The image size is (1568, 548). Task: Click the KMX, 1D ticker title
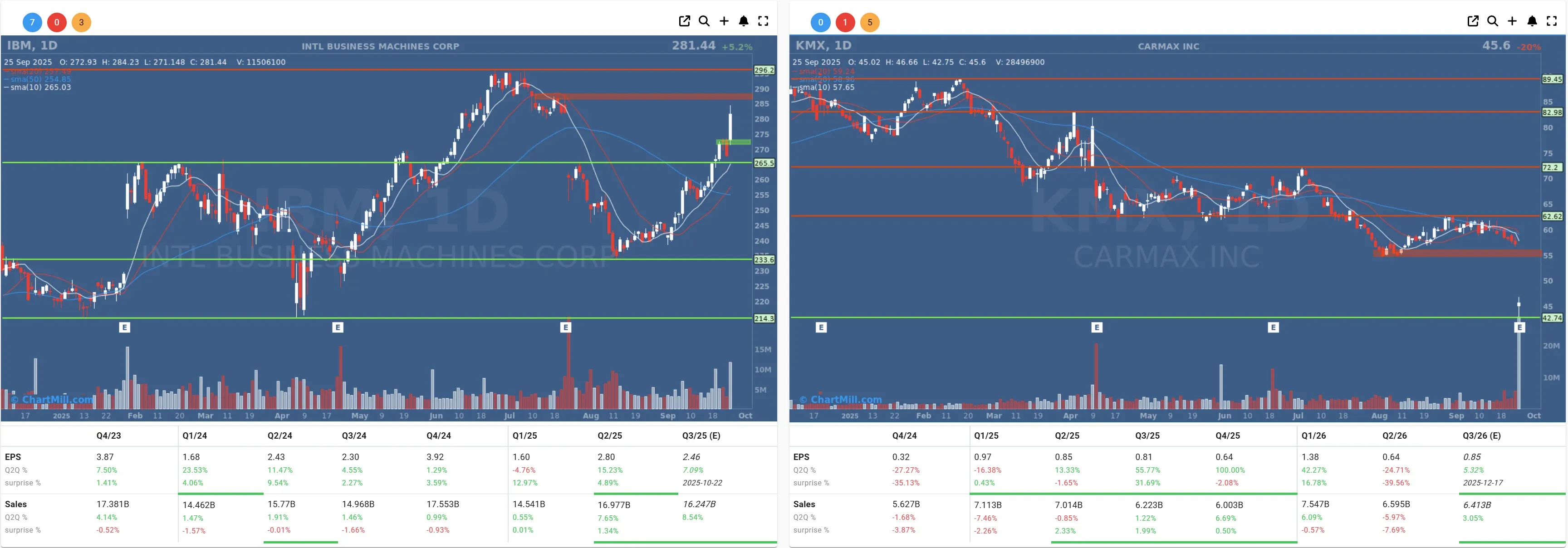click(823, 45)
